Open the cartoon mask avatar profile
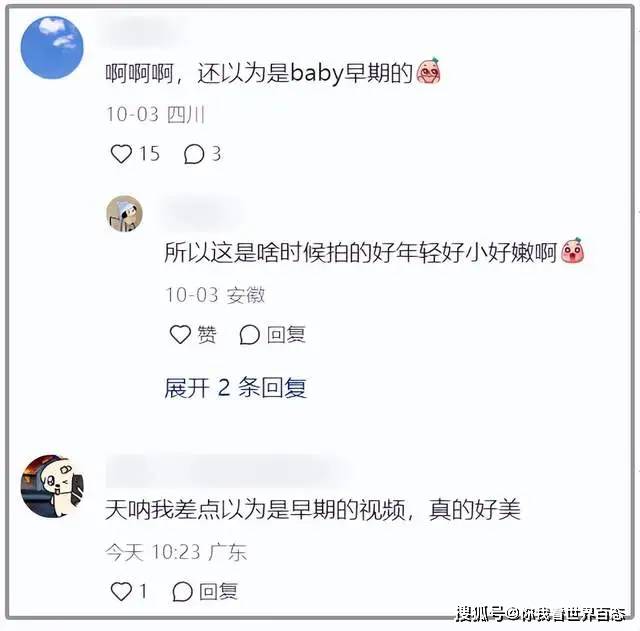Viewport: 640px width, 631px height. point(52,486)
